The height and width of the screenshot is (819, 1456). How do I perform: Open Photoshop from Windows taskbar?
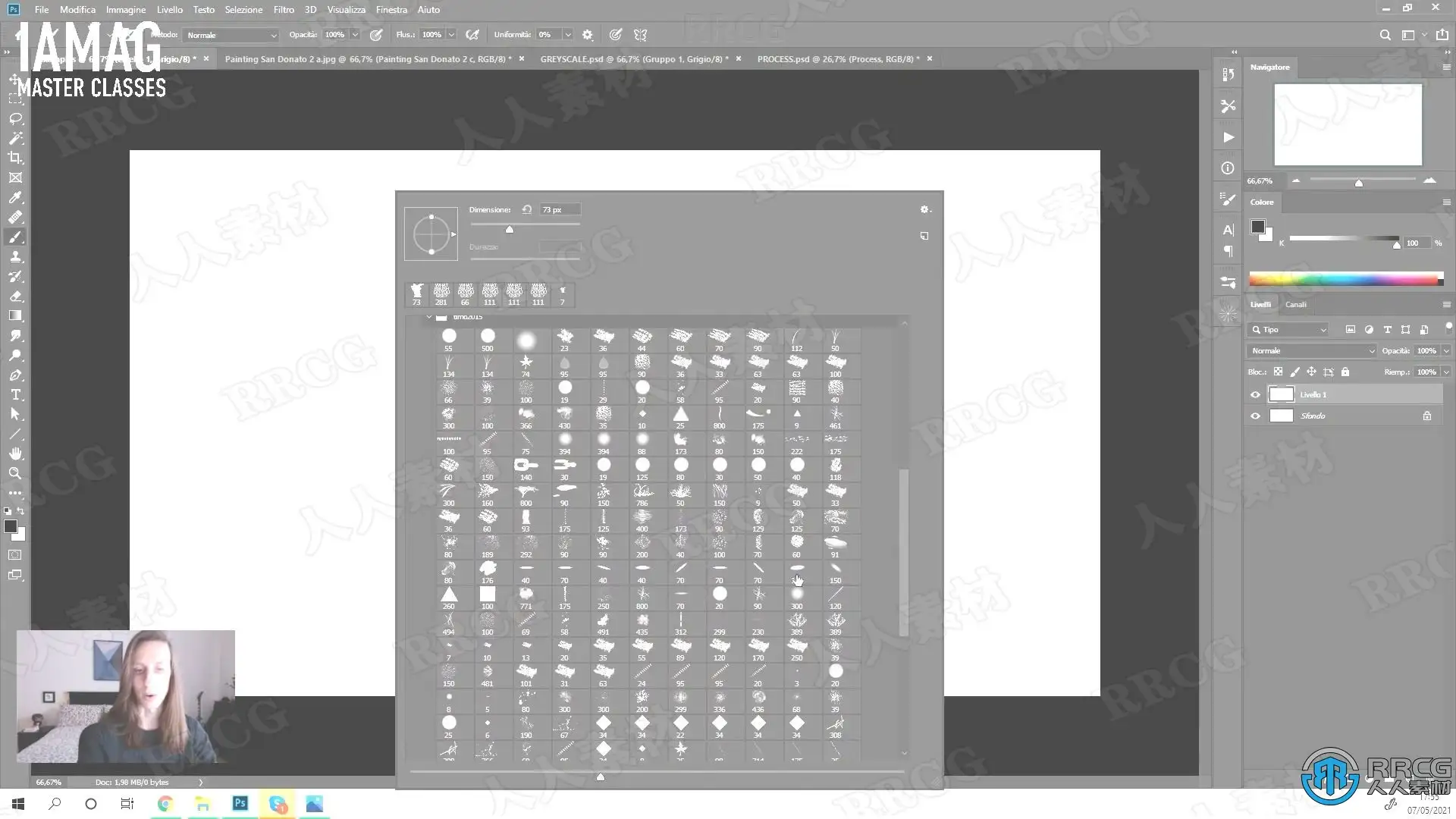pyautogui.click(x=240, y=803)
